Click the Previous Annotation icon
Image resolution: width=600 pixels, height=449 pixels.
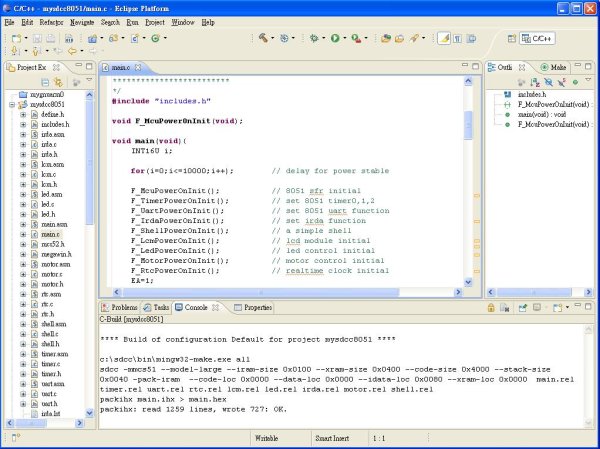click(x=36, y=51)
